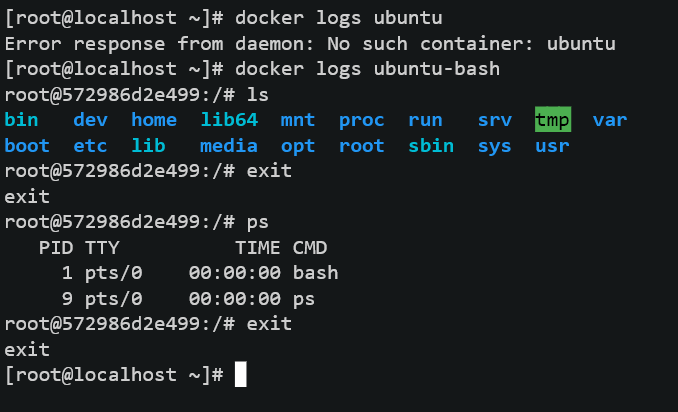Screen dimensions: 678x412
Task: Click the 'docker logs ubuntu-bash' command text
Action: (x=368, y=69)
